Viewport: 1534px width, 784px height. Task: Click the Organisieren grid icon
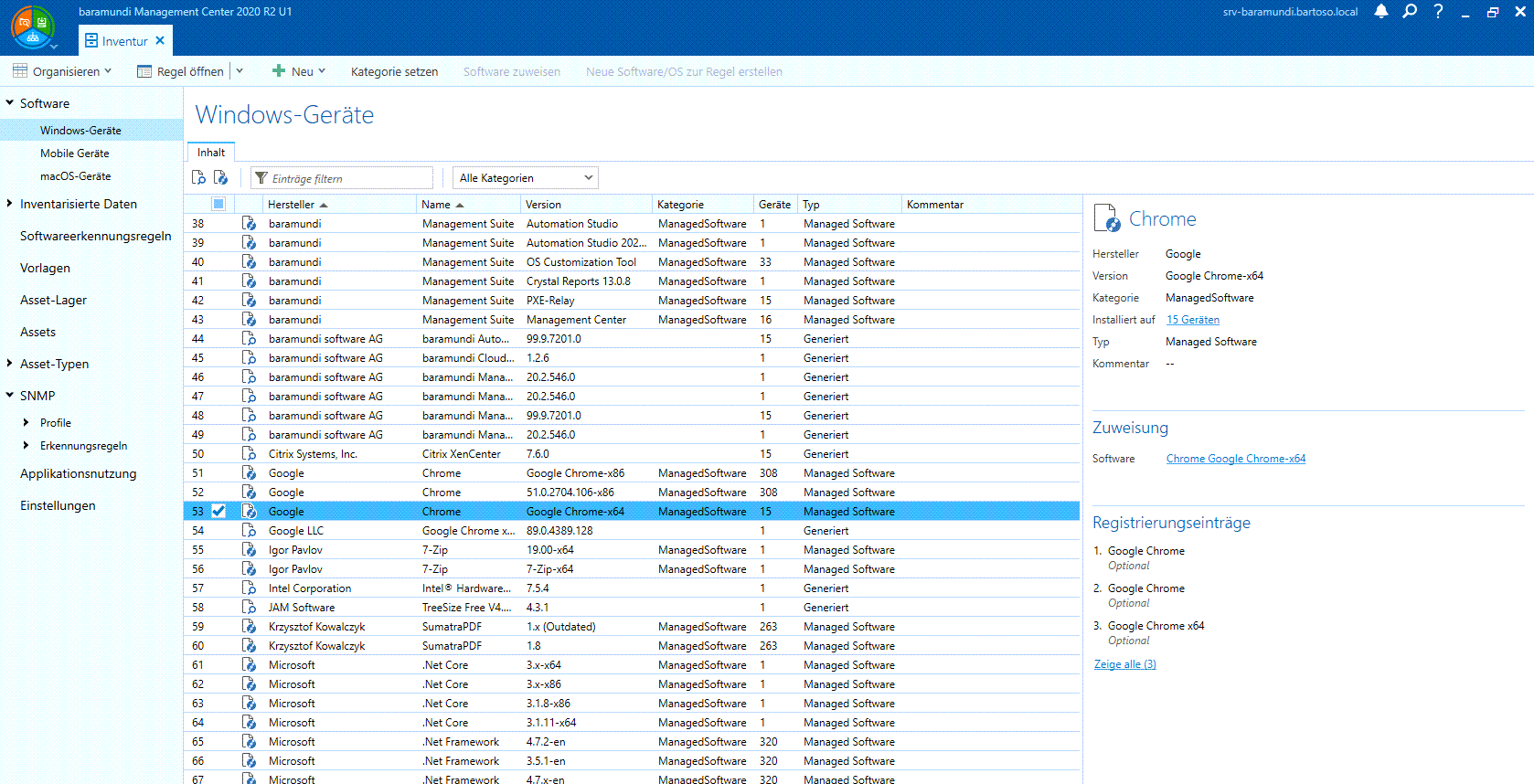pos(20,71)
